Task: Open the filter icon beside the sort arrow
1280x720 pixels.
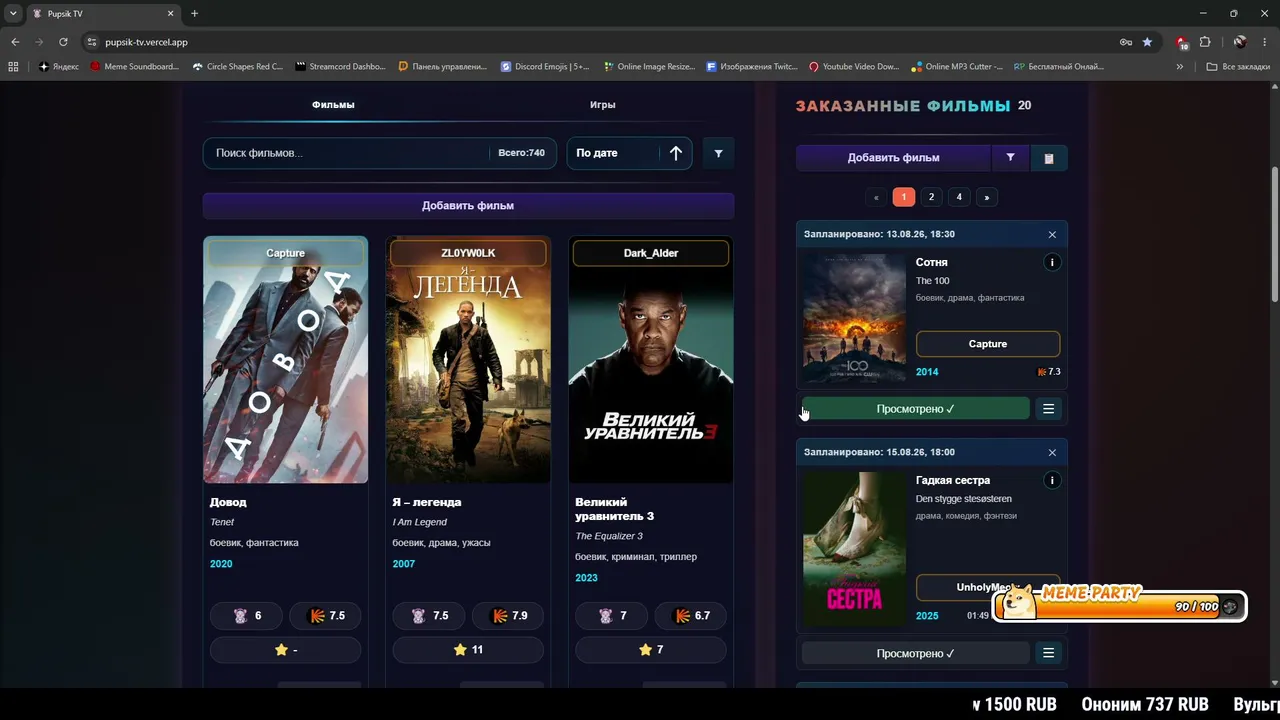Action: click(718, 153)
